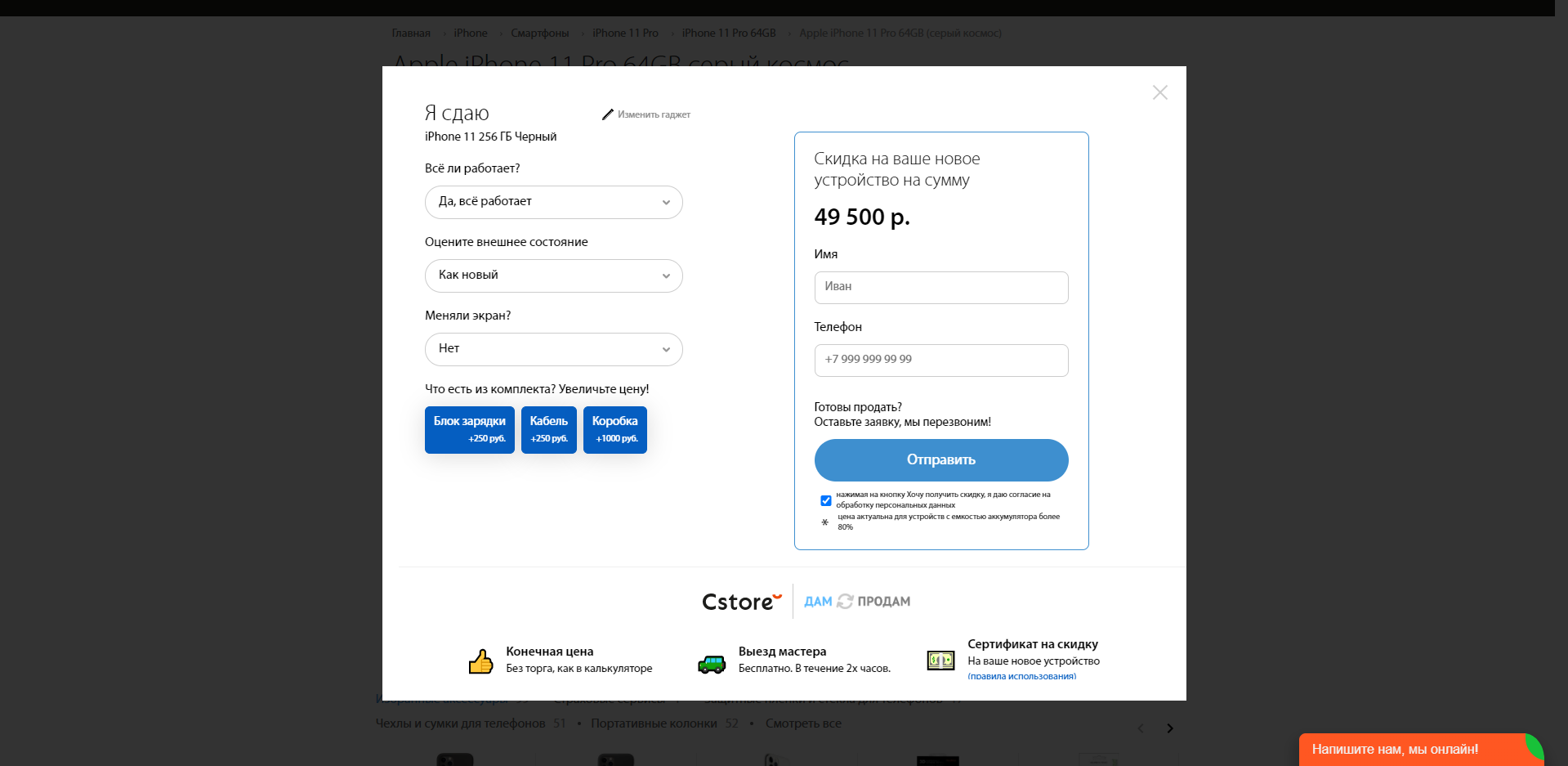1568x766 pixels.
Task: Uncheck the personal data consent checkbox
Action: click(826, 500)
